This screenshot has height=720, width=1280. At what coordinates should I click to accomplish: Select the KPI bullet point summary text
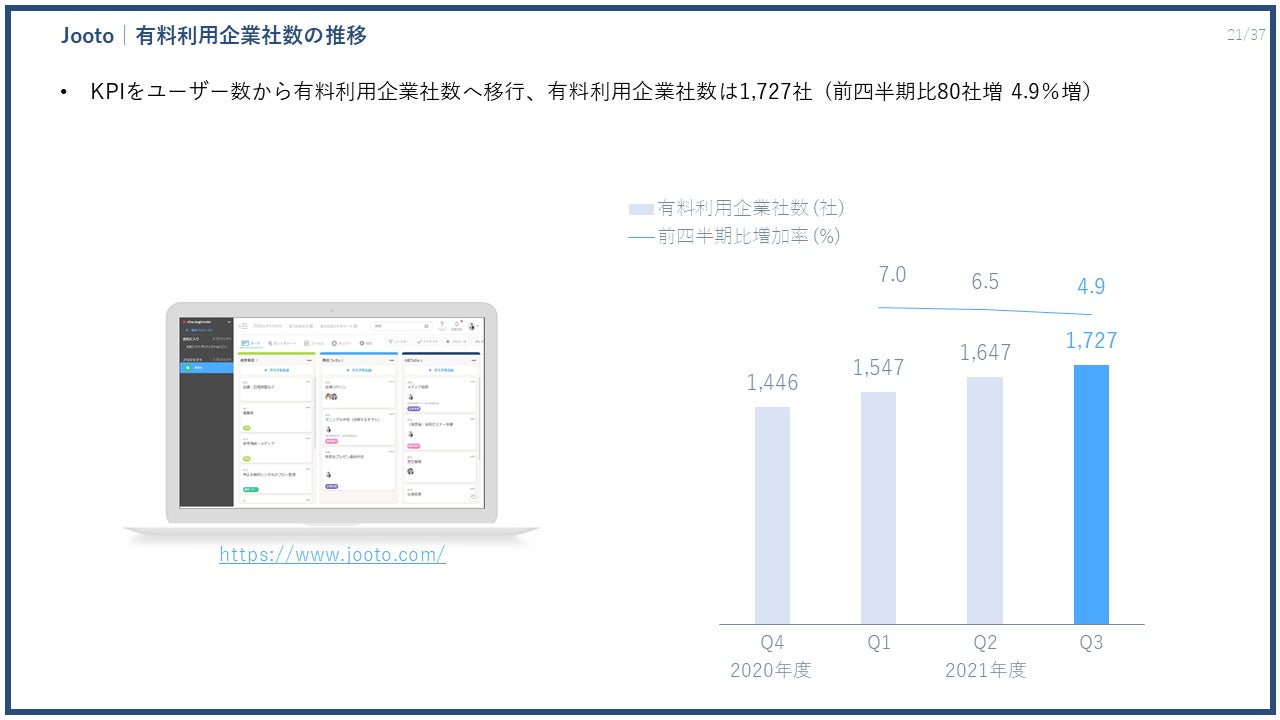[x=590, y=92]
